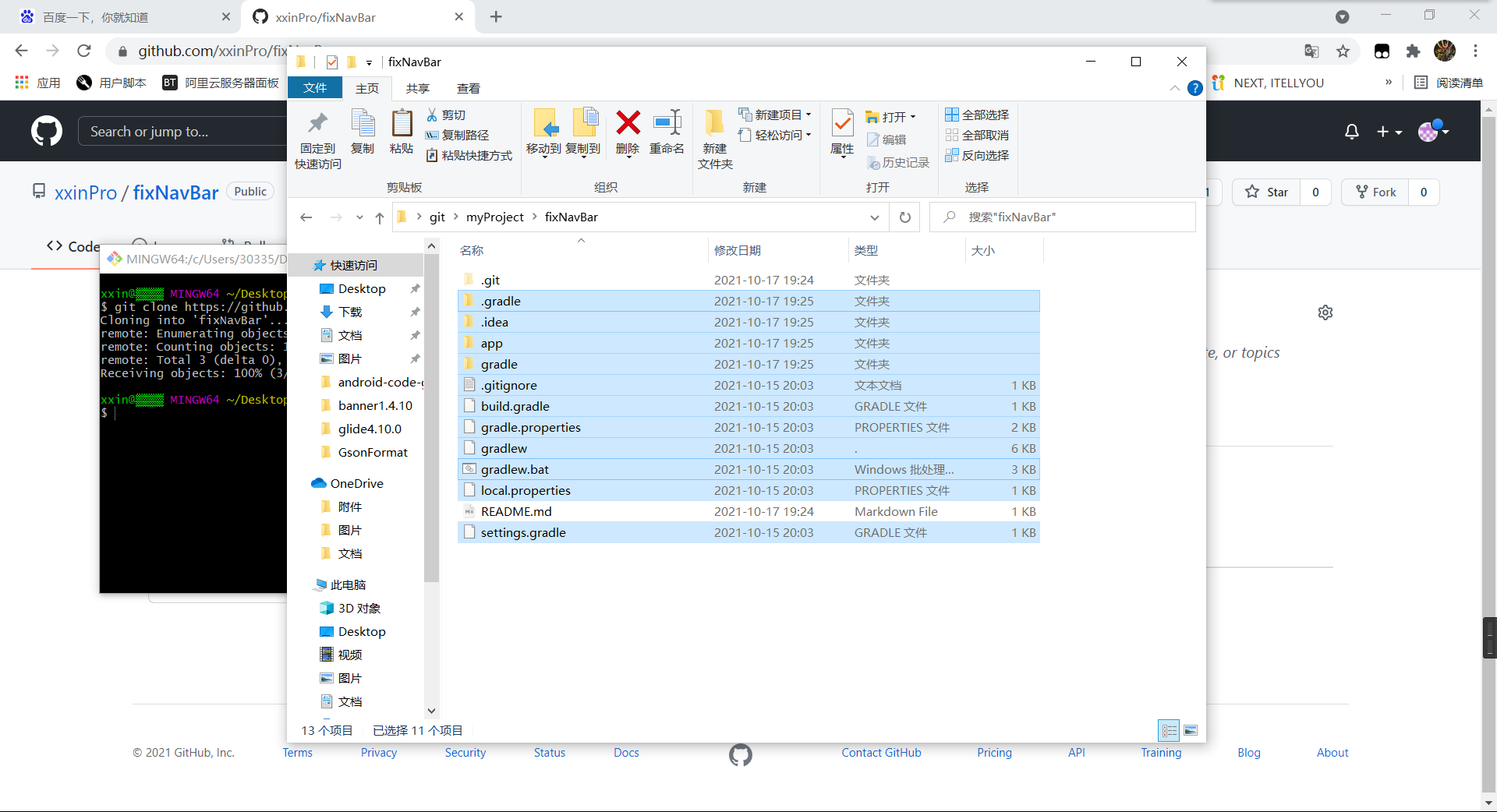1497x812 pixels.
Task: Open the 阅读清单 reading list
Action: (x=1449, y=83)
